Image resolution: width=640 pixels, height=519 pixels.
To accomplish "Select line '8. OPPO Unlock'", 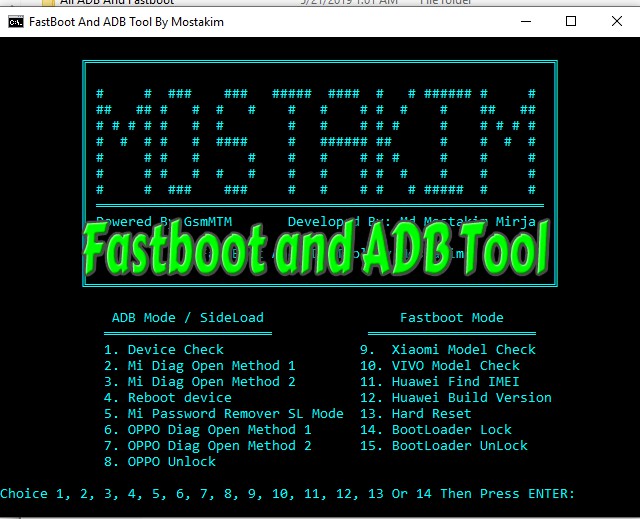I will [x=160, y=462].
